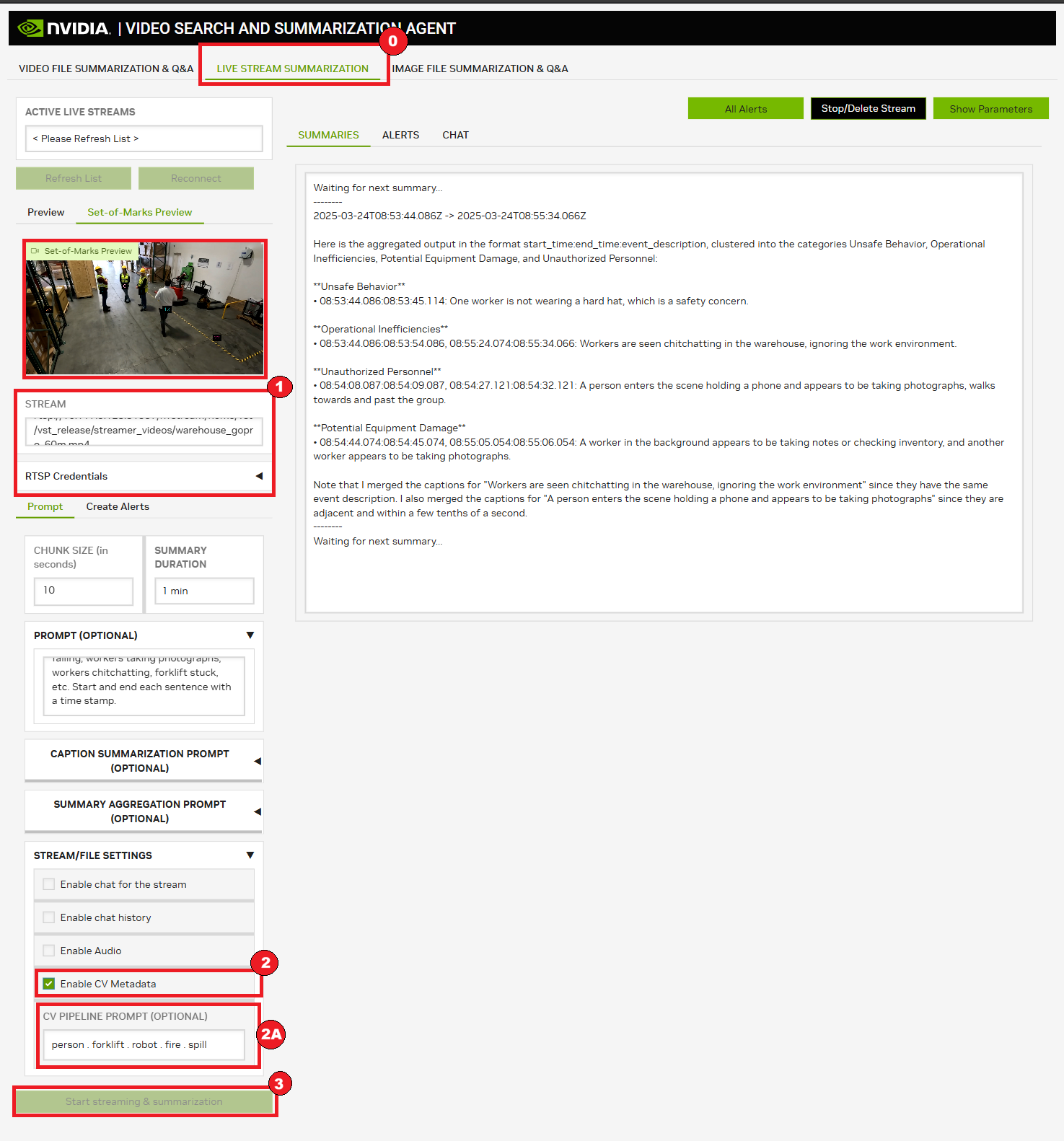Expand Summary Aggregation Prompt section
This screenshot has width=1064, height=1141.
[x=258, y=811]
